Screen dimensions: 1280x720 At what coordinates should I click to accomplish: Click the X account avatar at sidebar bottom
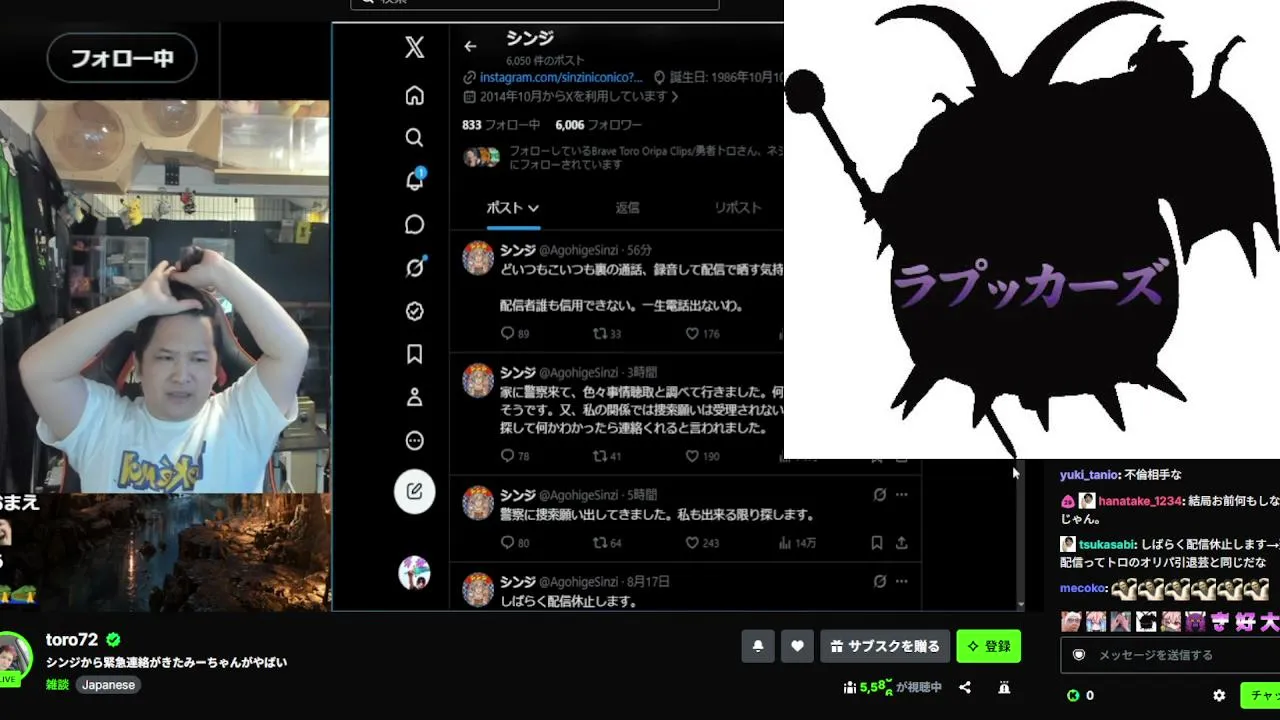414,573
